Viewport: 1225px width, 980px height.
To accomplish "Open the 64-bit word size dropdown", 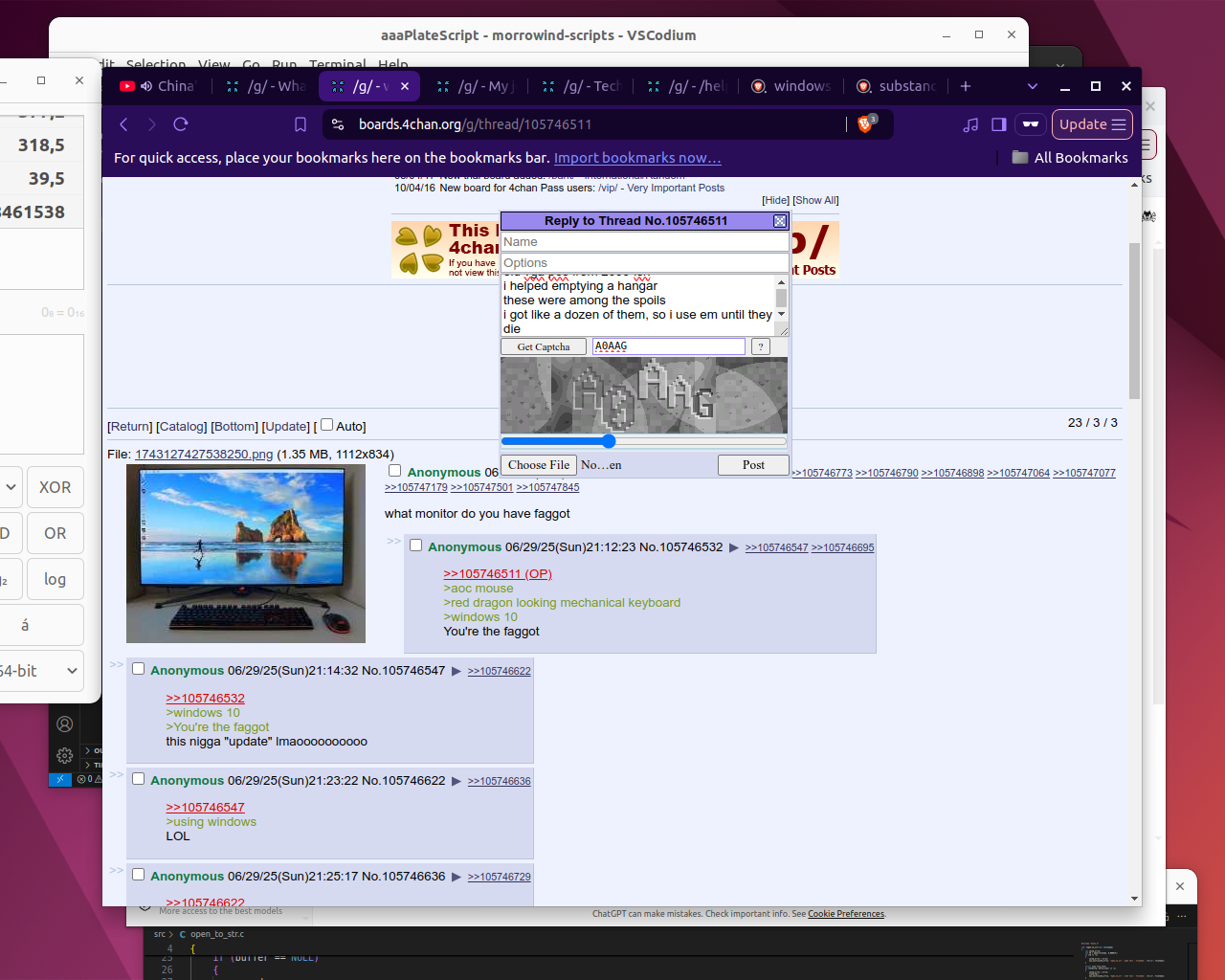I will click(41, 671).
